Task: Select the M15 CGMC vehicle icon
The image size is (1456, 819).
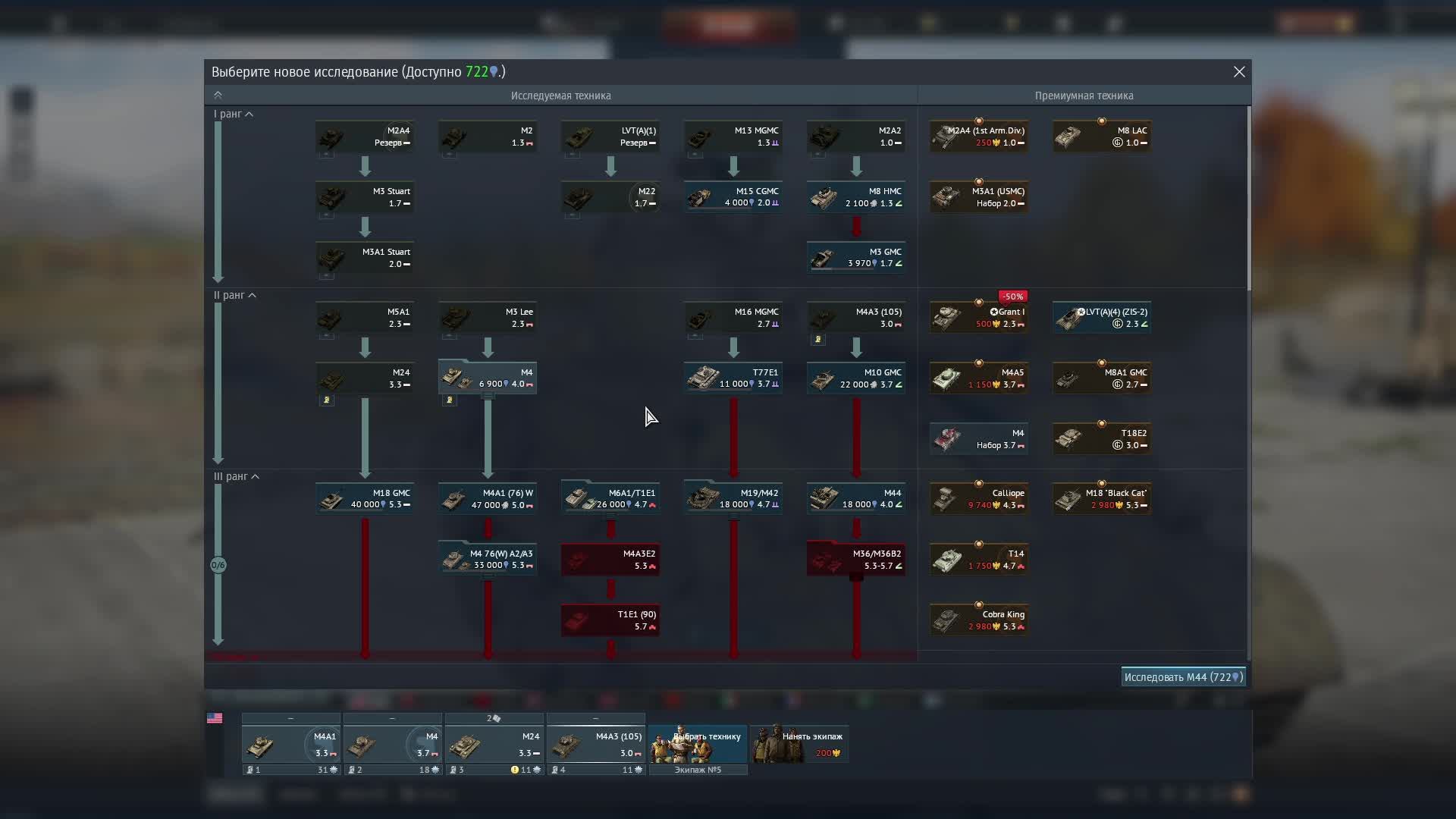Action: coord(701,198)
